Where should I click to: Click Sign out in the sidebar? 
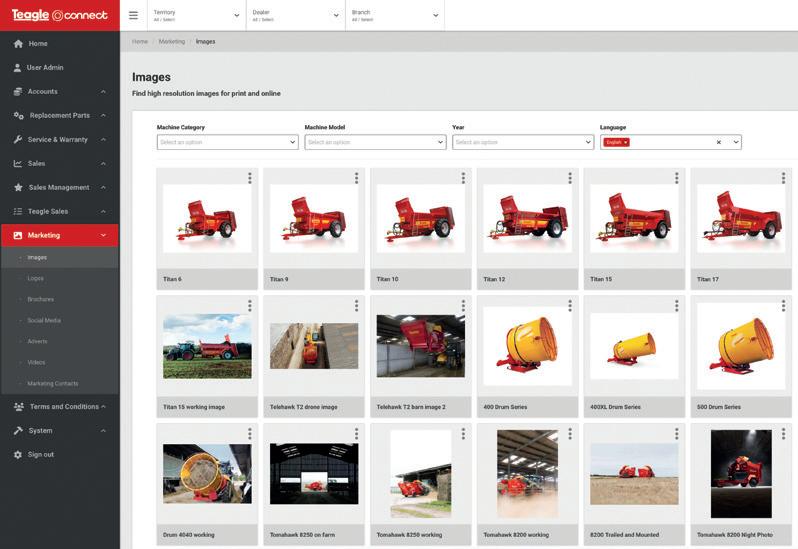click(41, 454)
